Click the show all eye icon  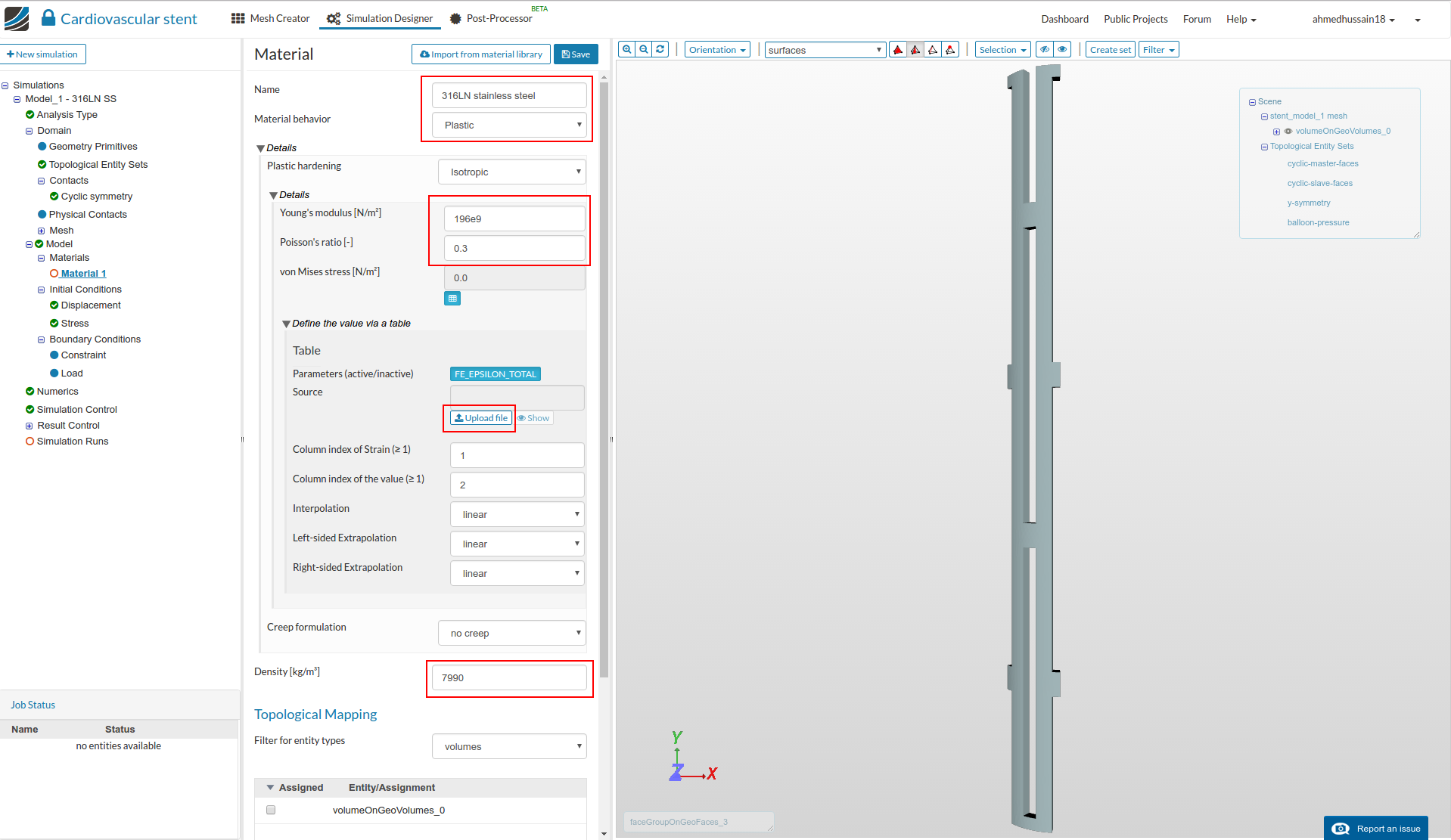click(1063, 50)
